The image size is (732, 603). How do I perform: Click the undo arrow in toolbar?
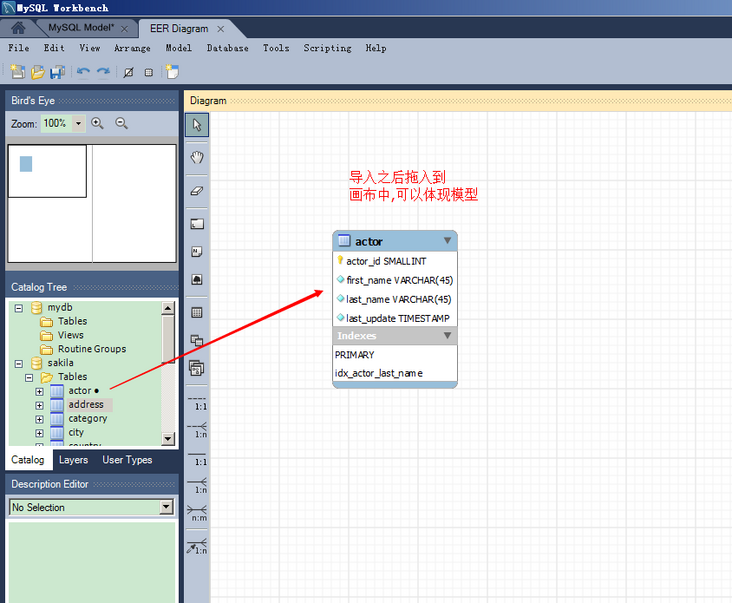pyautogui.click(x=83, y=72)
